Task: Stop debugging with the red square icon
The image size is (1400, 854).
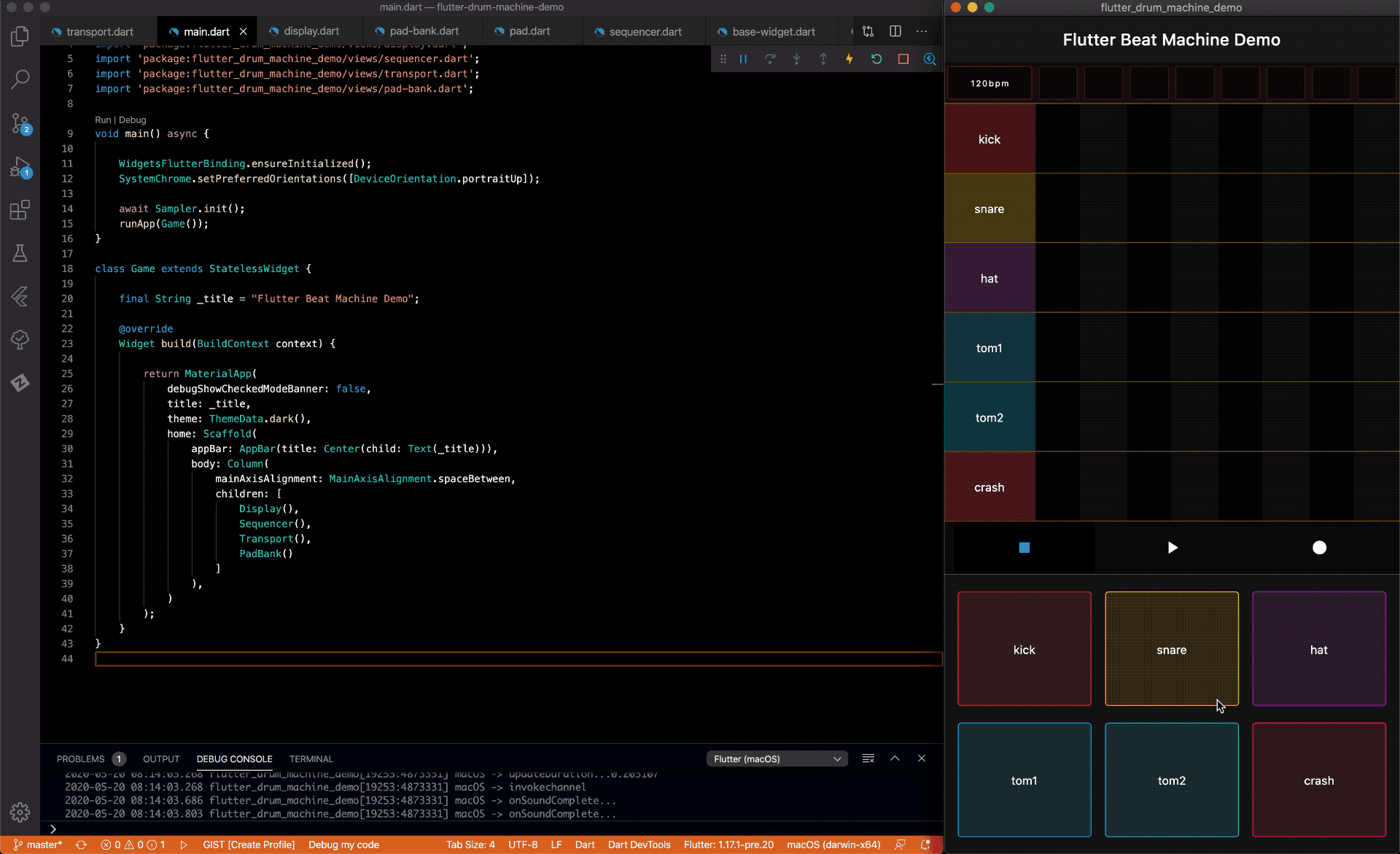Action: 903,59
